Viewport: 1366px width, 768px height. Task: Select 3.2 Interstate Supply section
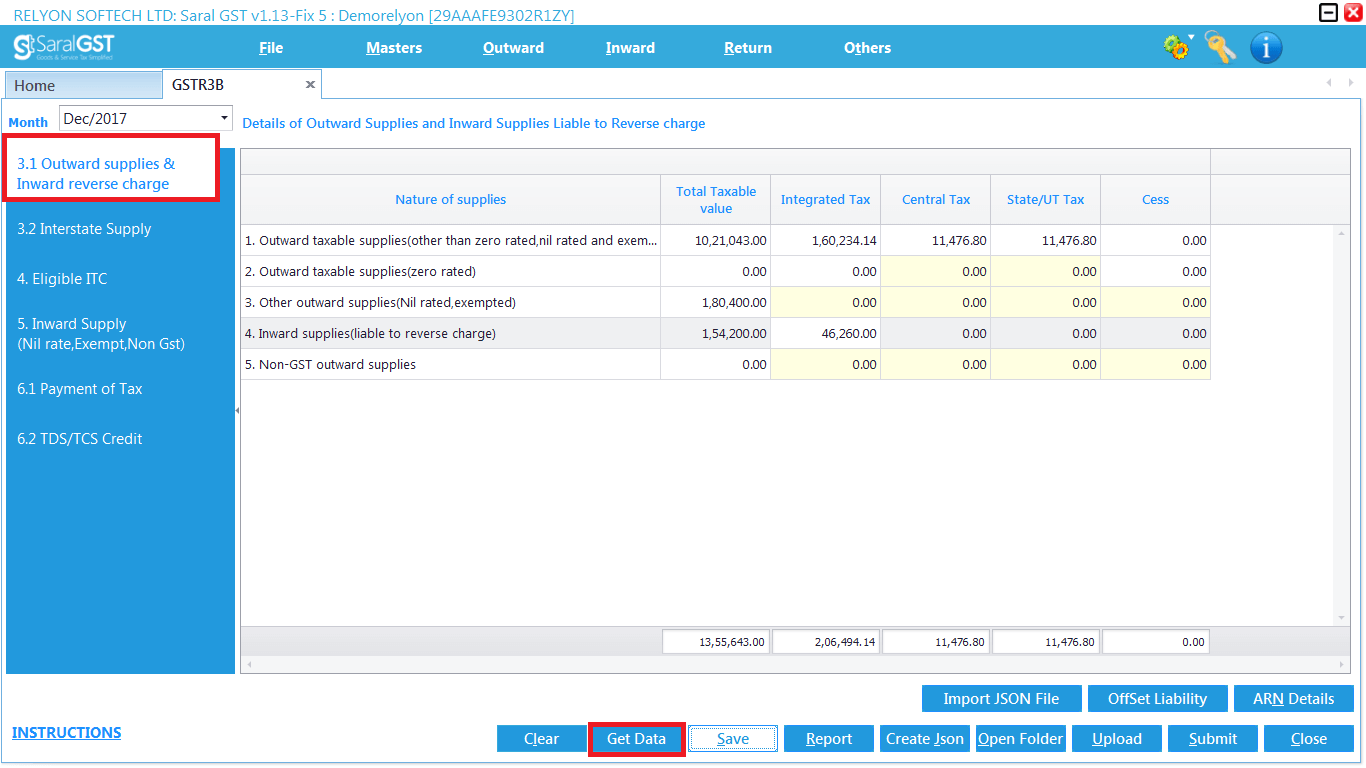(x=84, y=229)
